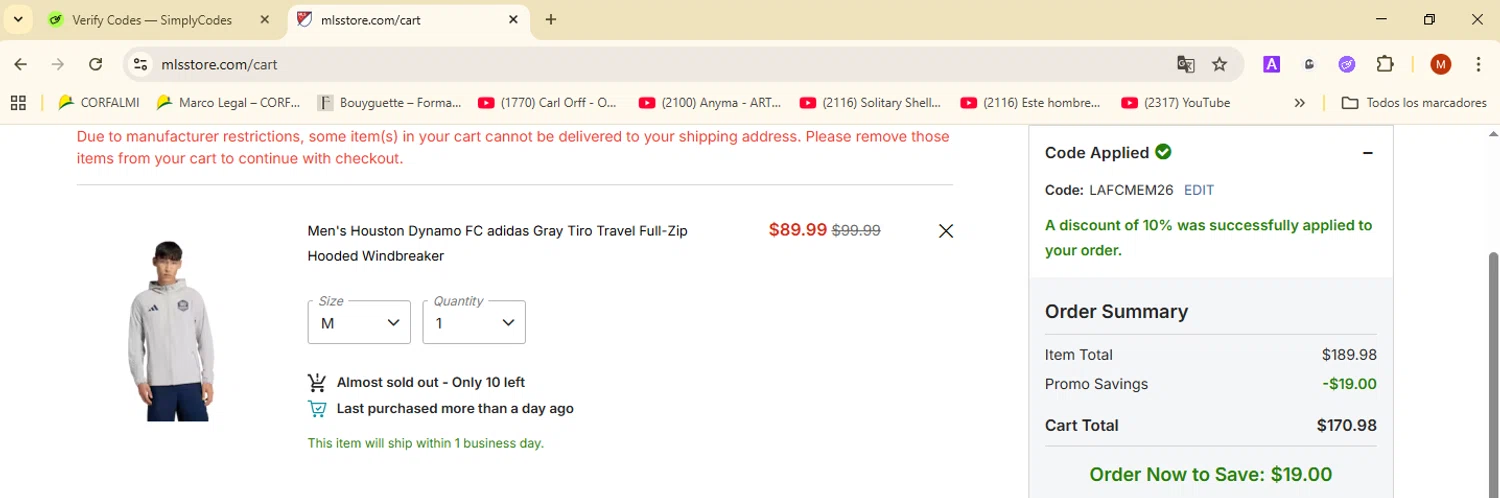
Task: Open the Quantity dropdown
Action: 474,322
